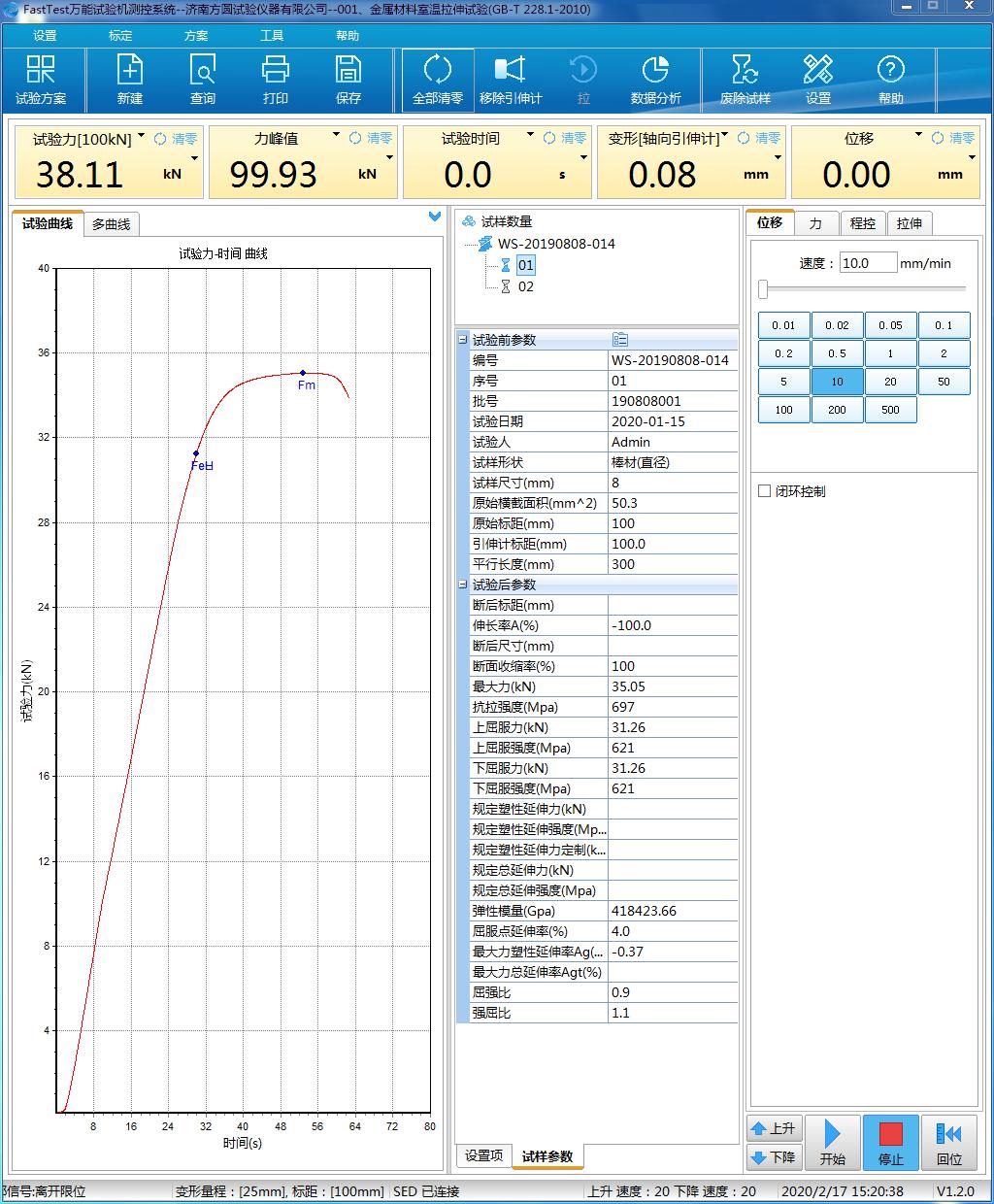
Task: Open 位移 channel dropdown arrow
Action: (x=918, y=136)
